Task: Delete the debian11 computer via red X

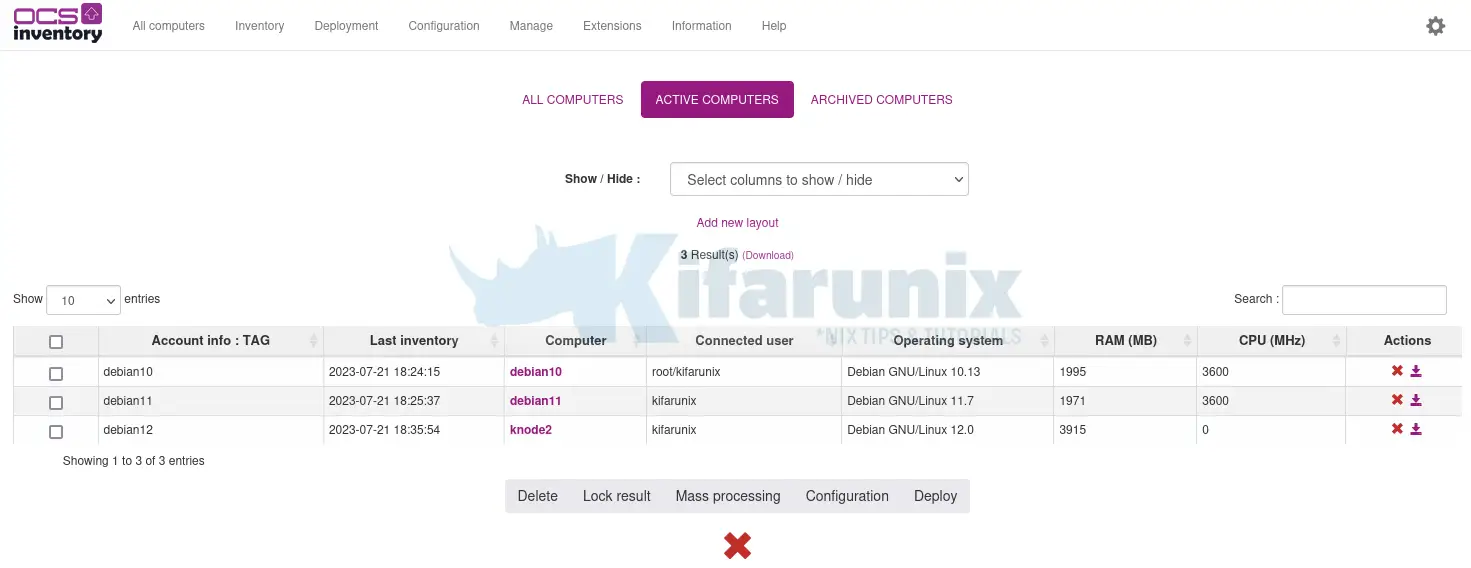Action: (1397, 400)
